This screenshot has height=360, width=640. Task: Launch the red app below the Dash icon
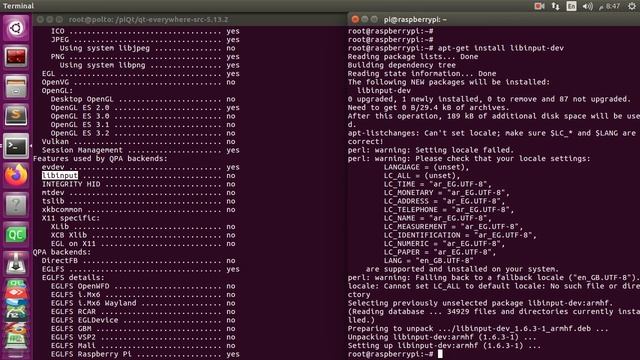16,57
